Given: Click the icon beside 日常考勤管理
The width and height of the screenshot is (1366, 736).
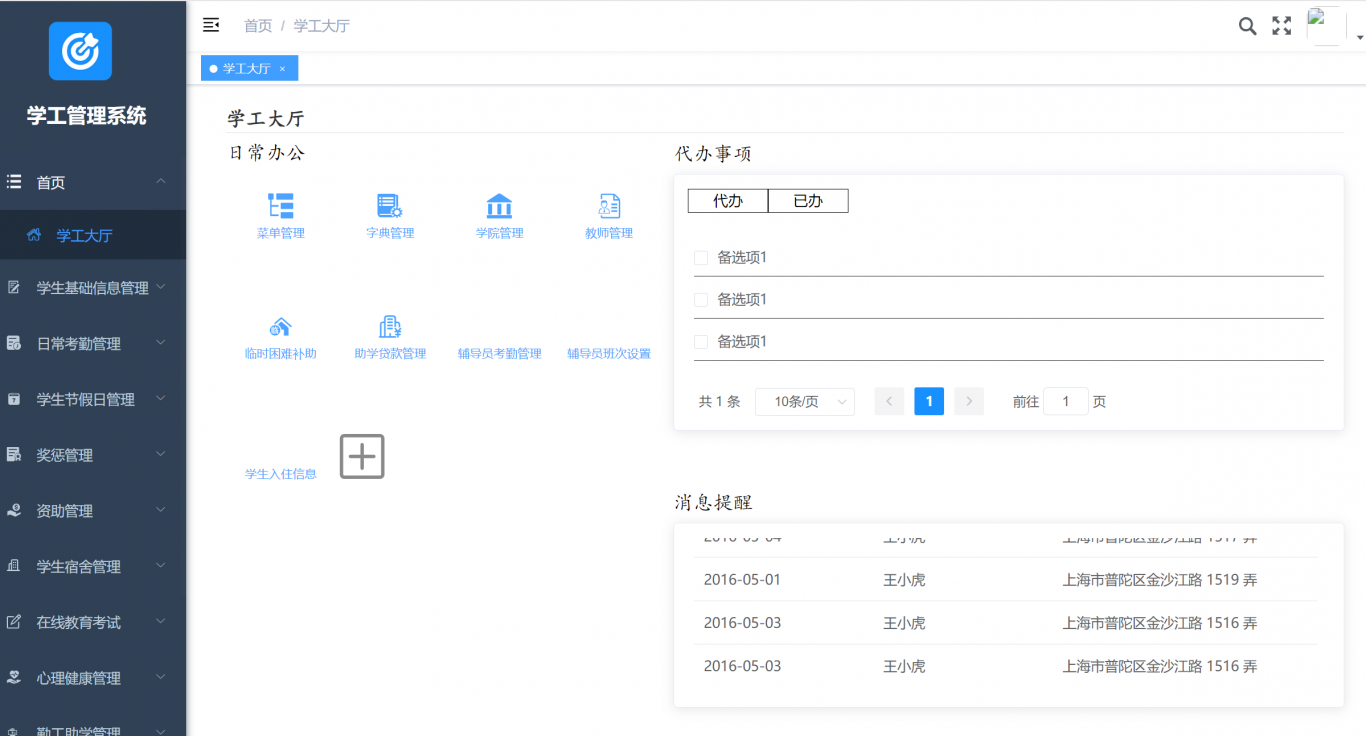Looking at the screenshot, I should tap(14, 344).
